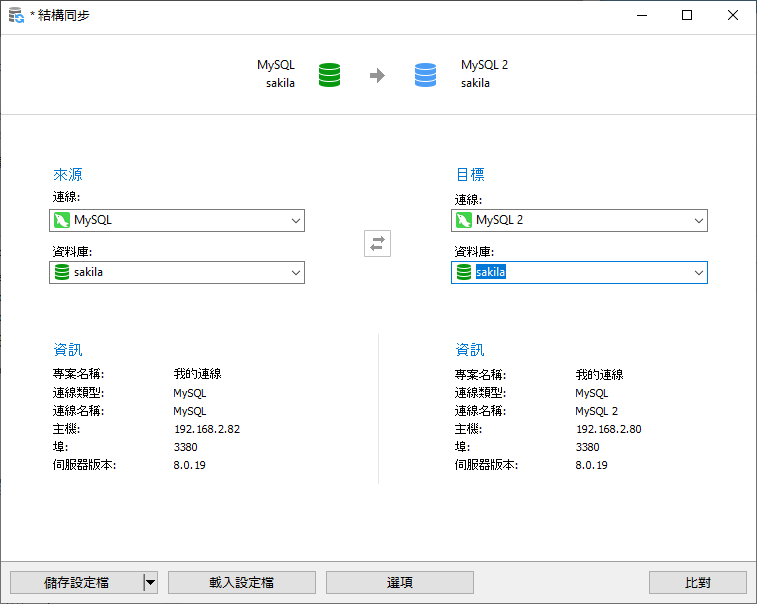Open the 選項 options button
This screenshot has height=604, width=757.
(400, 582)
